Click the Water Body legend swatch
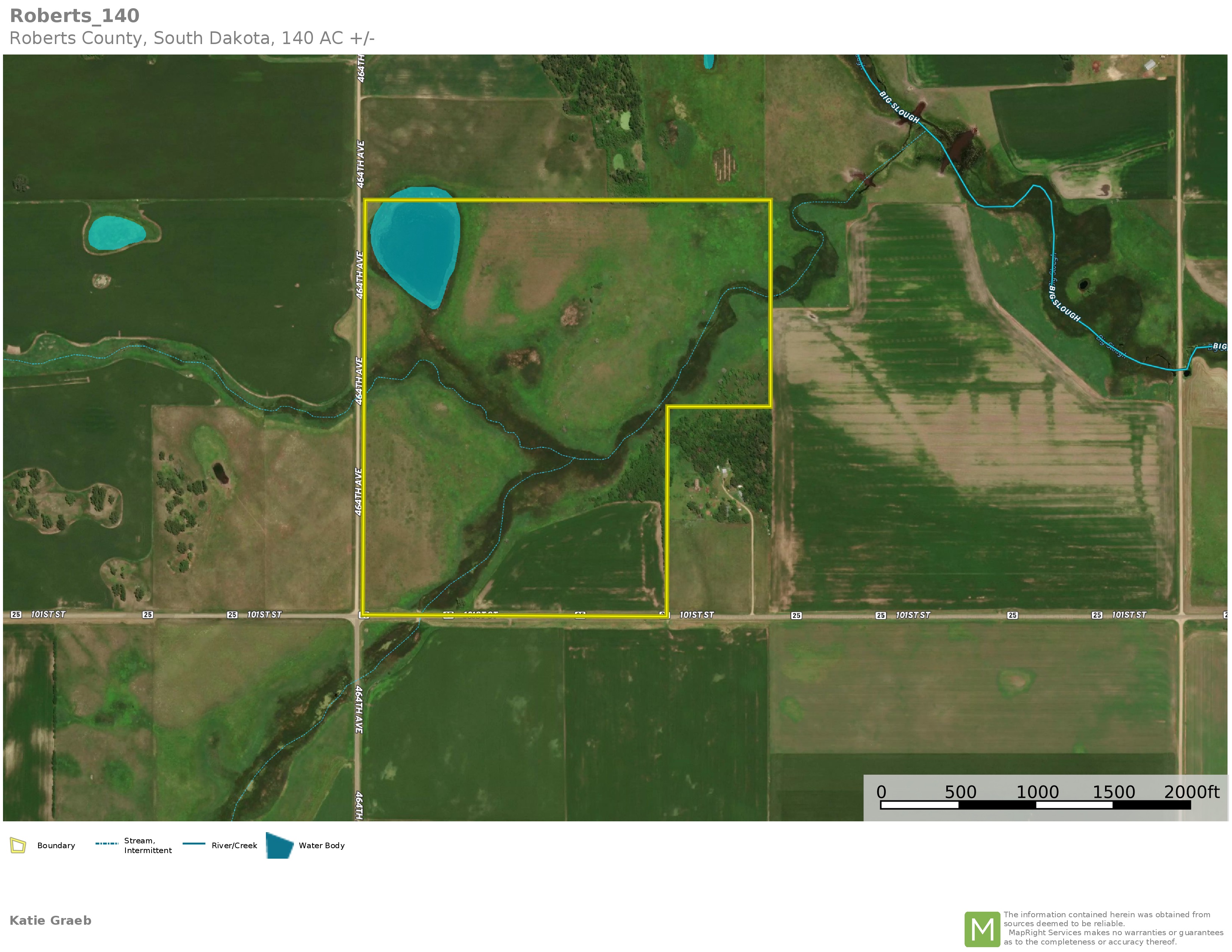1232x952 pixels. (x=279, y=845)
